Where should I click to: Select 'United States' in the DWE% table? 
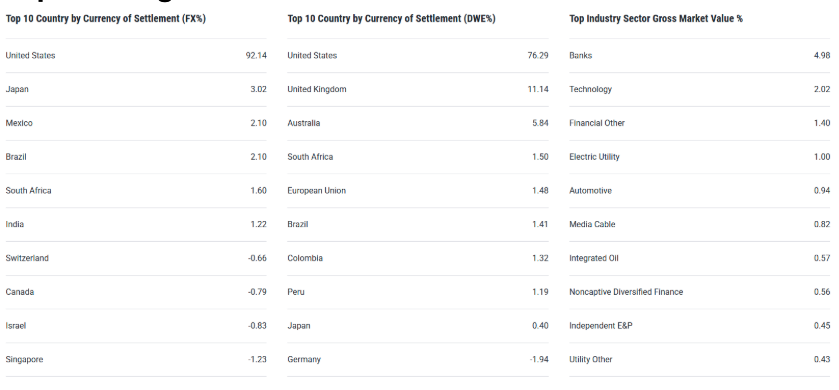click(312, 56)
